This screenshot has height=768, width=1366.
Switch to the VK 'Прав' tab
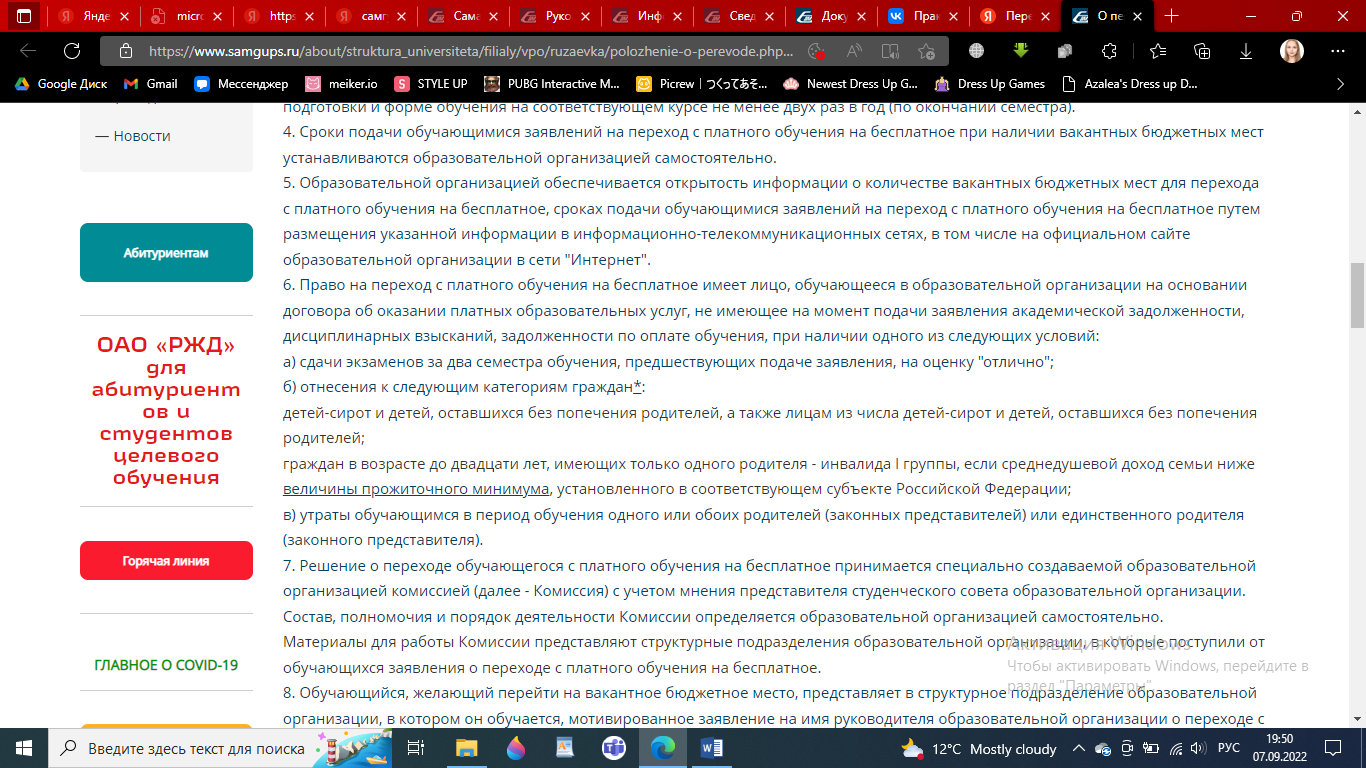923,16
